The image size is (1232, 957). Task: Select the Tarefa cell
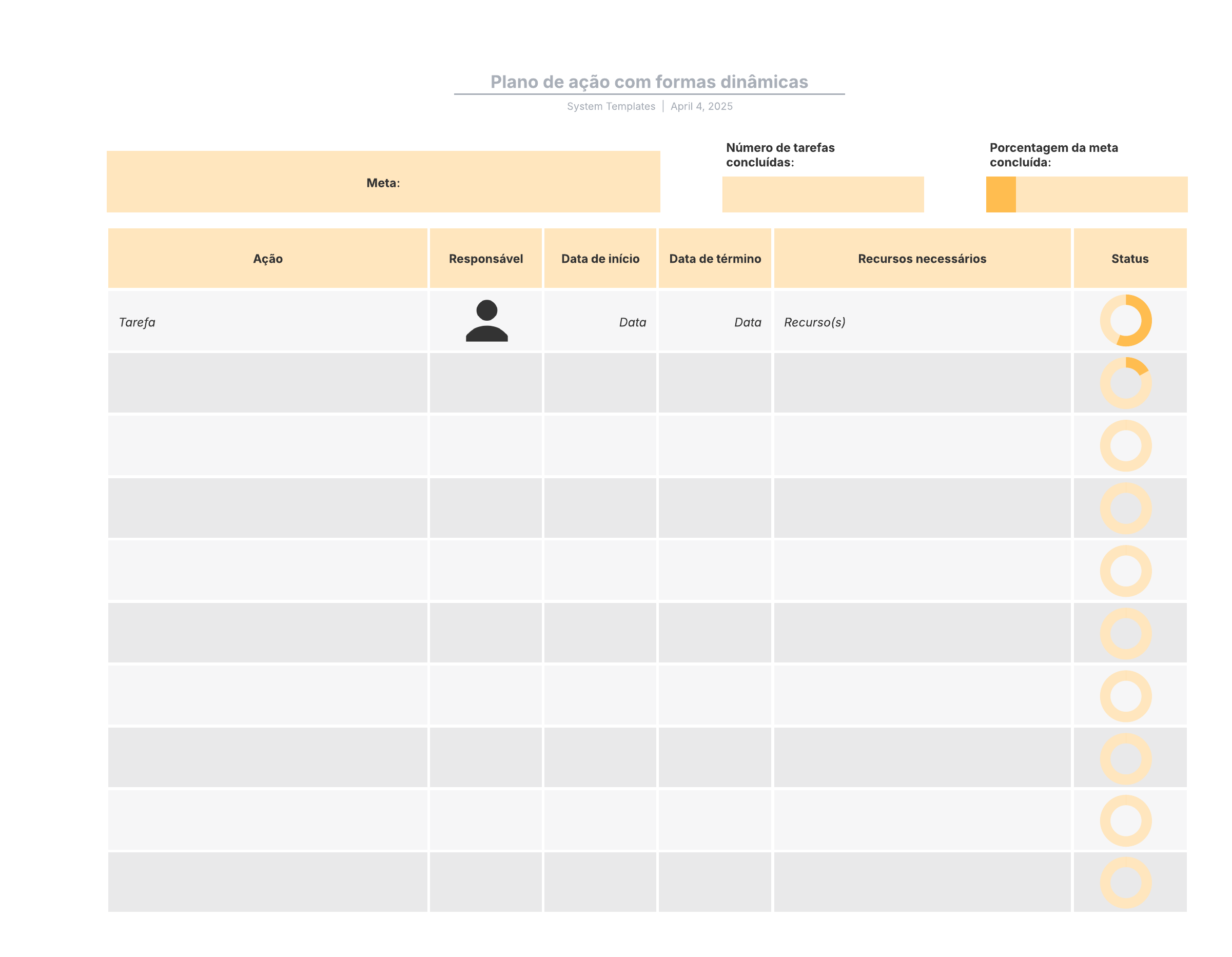(x=267, y=322)
